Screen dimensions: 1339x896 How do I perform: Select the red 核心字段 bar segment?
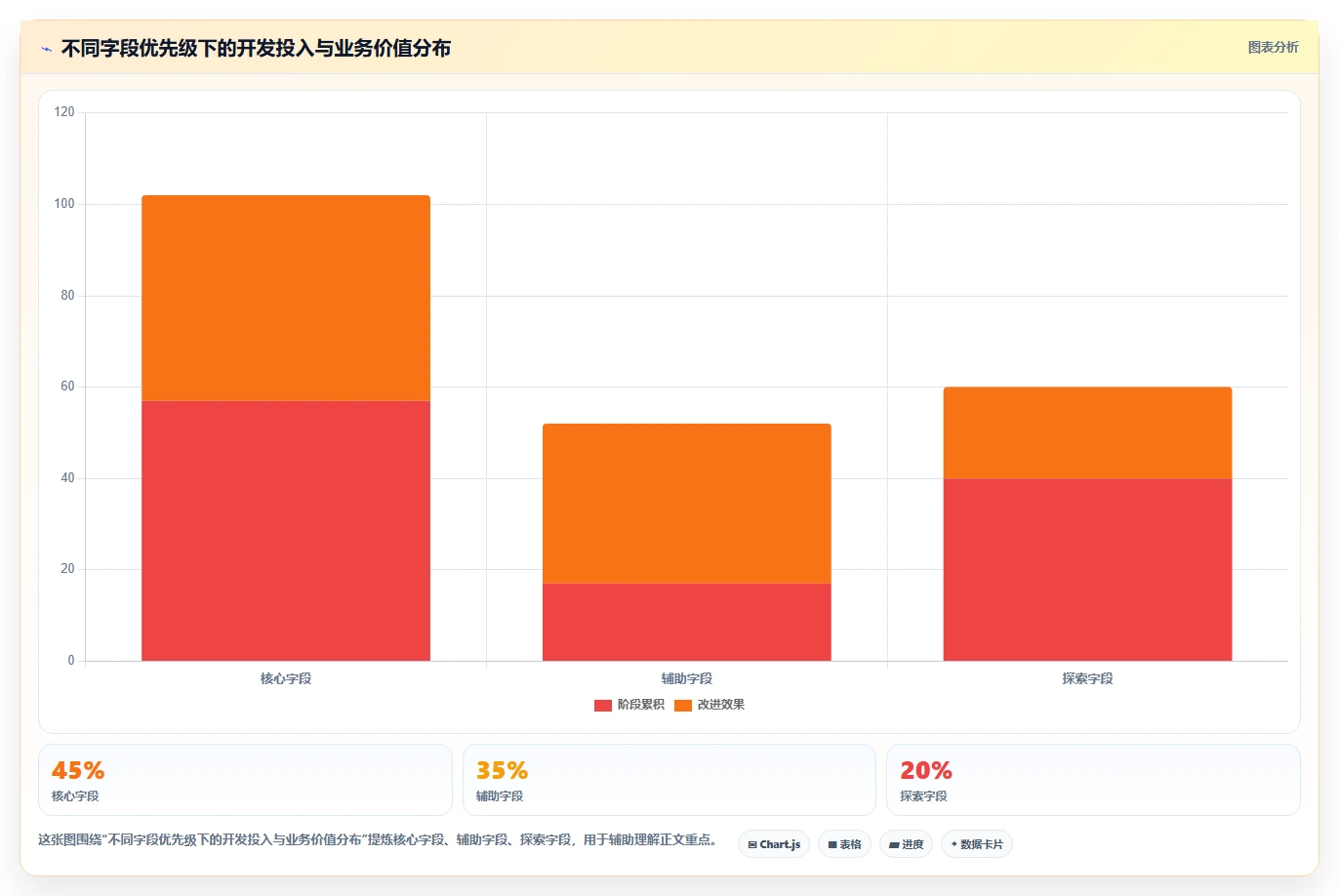pos(286,531)
